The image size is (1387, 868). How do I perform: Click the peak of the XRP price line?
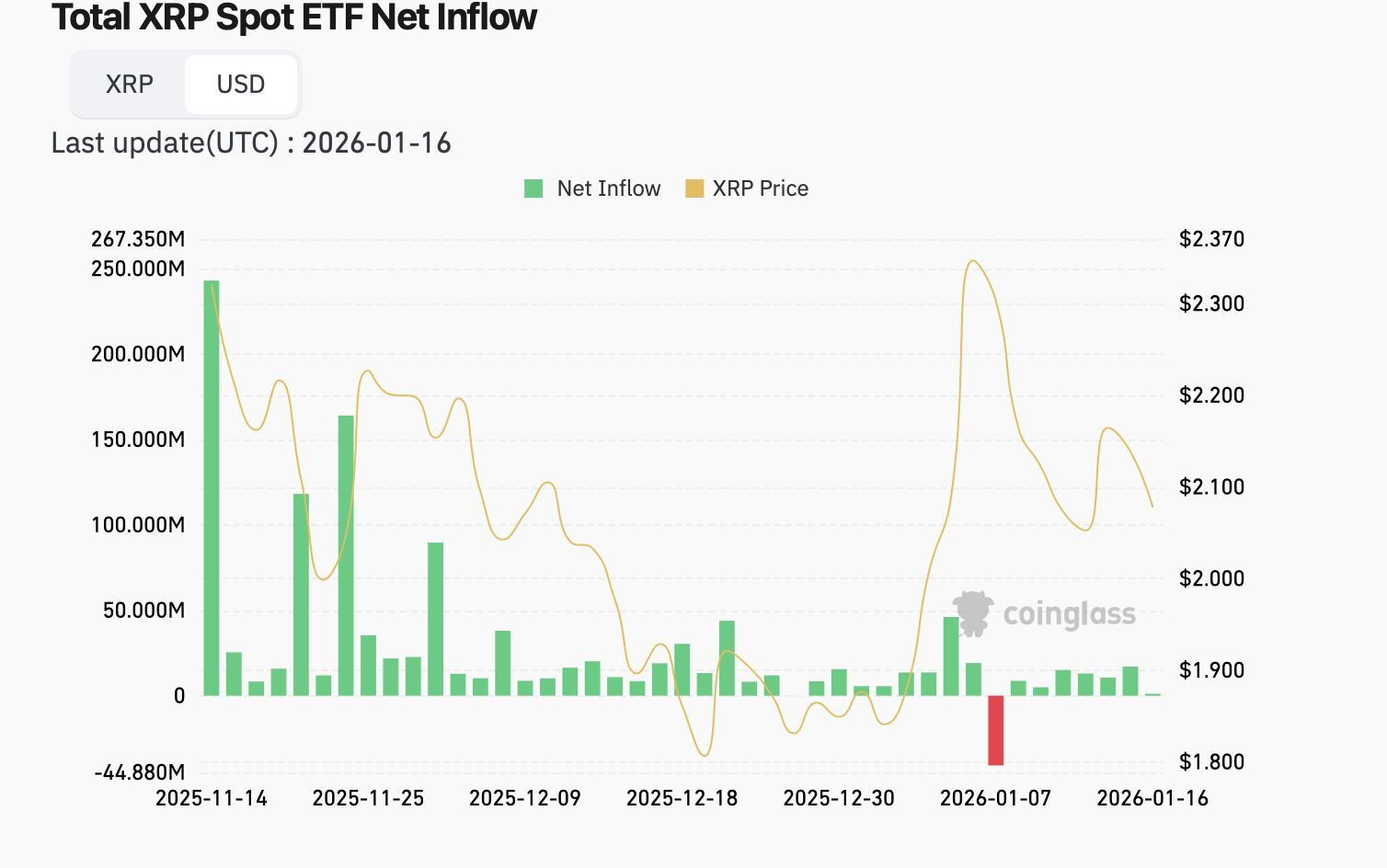[973, 261]
